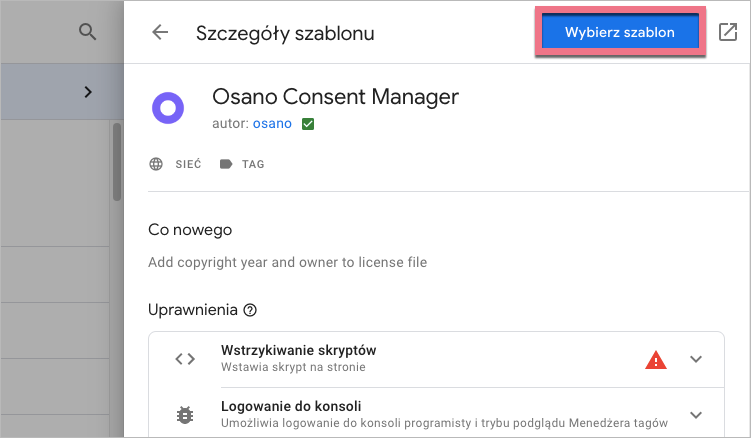Image resolution: width=751 pixels, height=438 pixels.
Task: Open template in new window icon
Action: click(727, 32)
